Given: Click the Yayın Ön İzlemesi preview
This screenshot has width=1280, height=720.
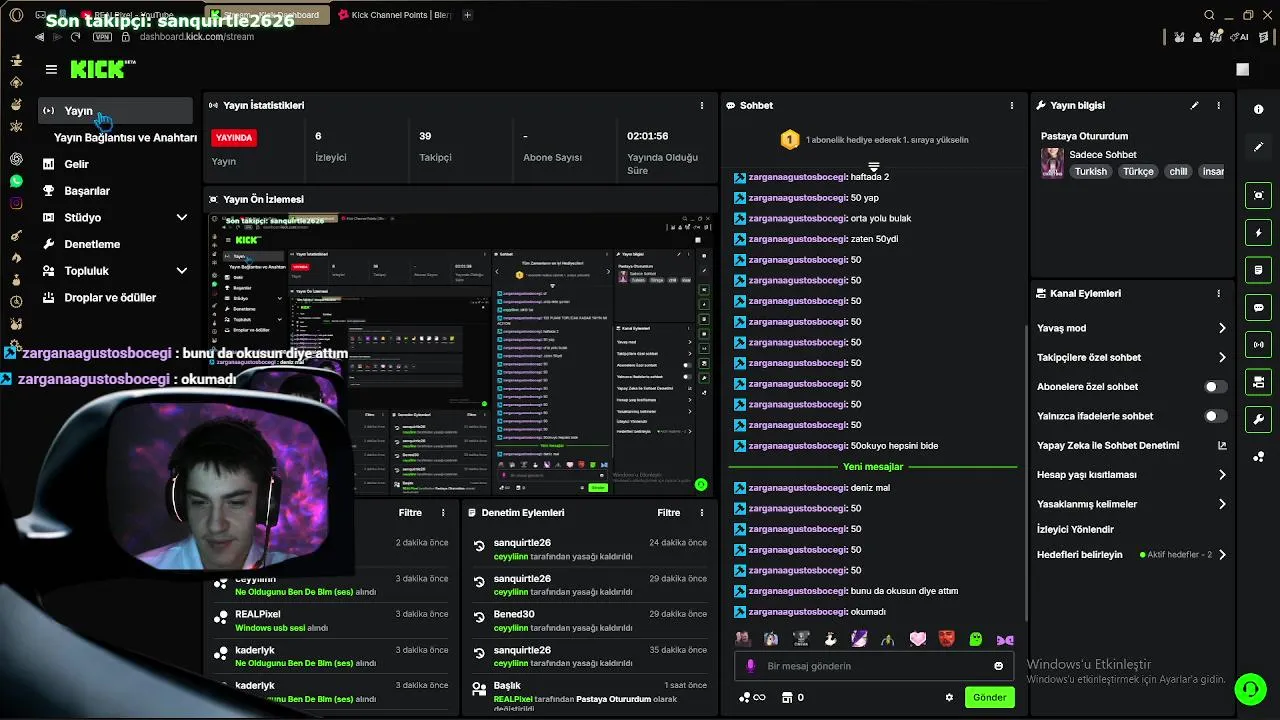Looking at the screenshot, I should pyautogui.click(x=461, y=354).
